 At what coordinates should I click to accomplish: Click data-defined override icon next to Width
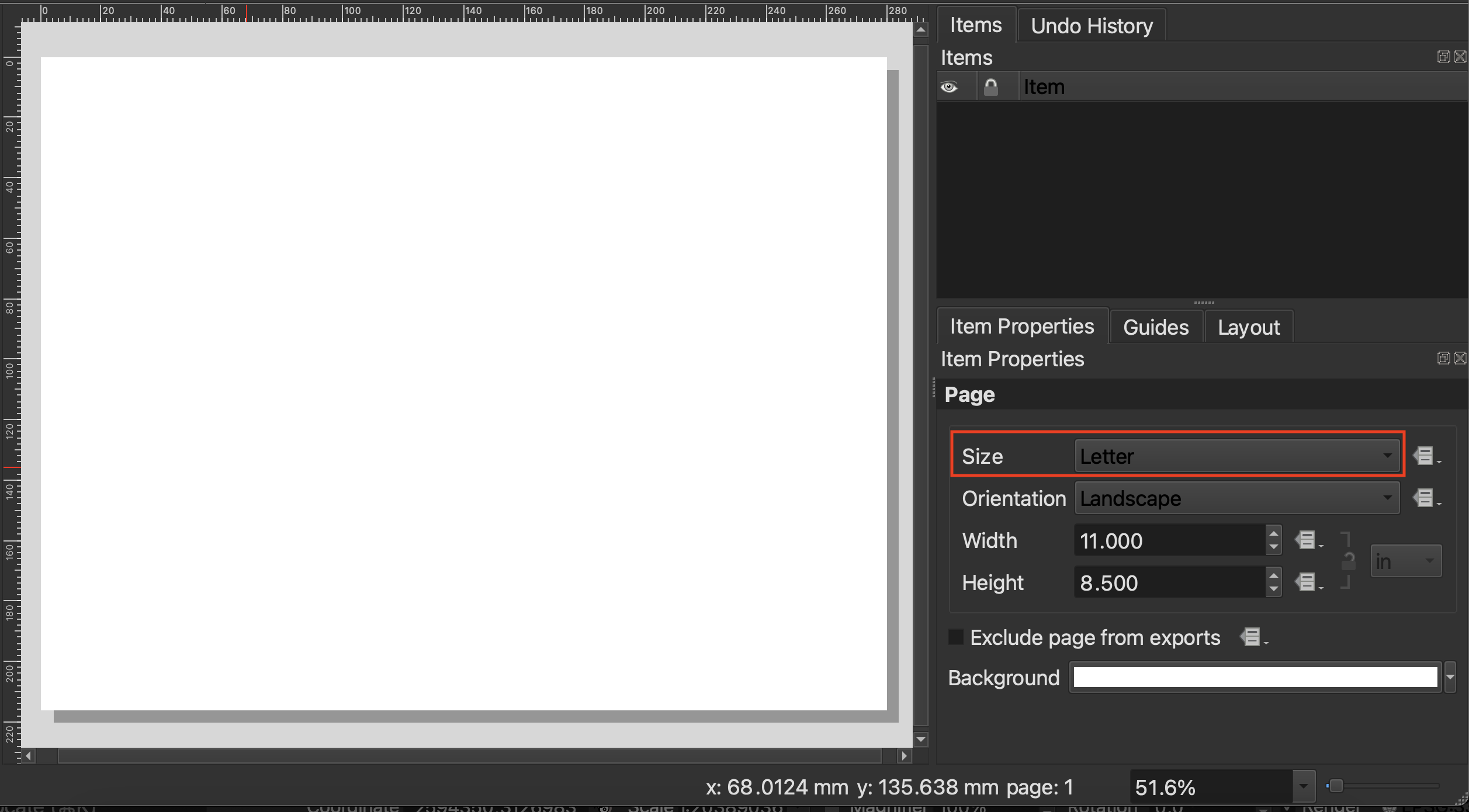tap(1307, 540)
